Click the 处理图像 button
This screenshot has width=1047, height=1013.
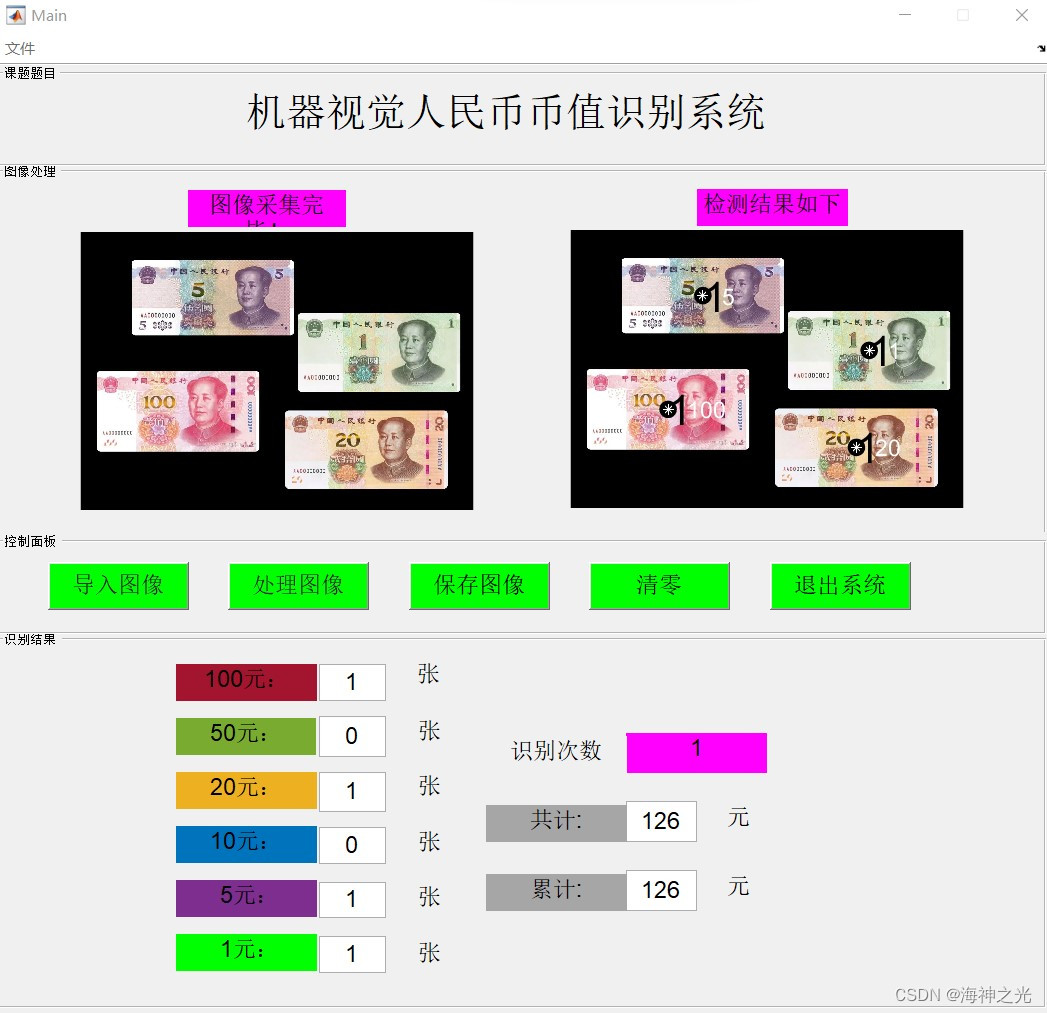(298, 586)
